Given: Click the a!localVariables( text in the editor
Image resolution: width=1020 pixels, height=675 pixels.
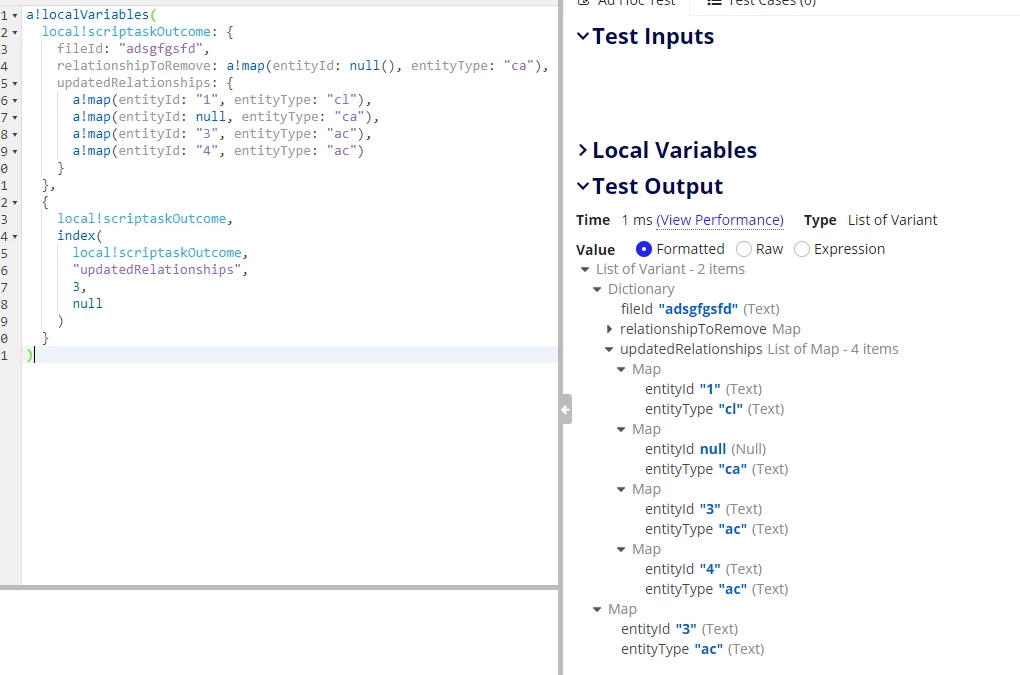Looking at the screenshot, I should (91, 14).
